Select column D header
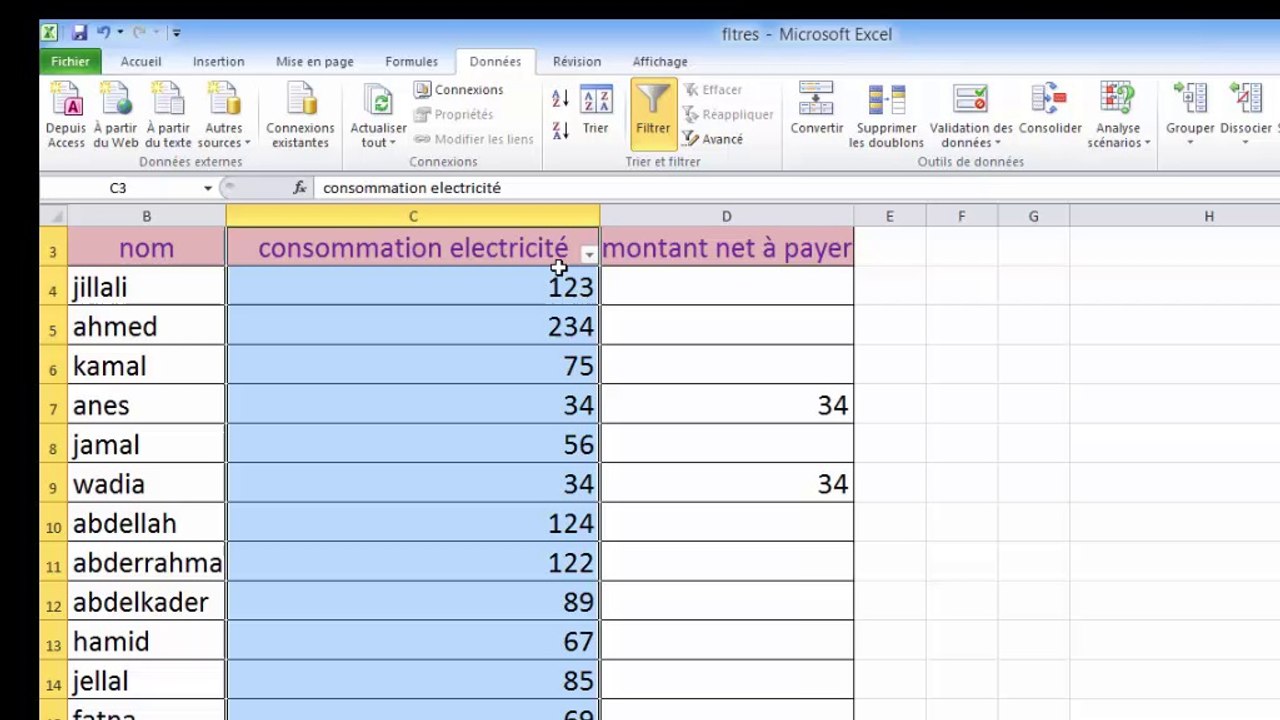This screenshot has width=1280, height=720. tap(727, 216)
